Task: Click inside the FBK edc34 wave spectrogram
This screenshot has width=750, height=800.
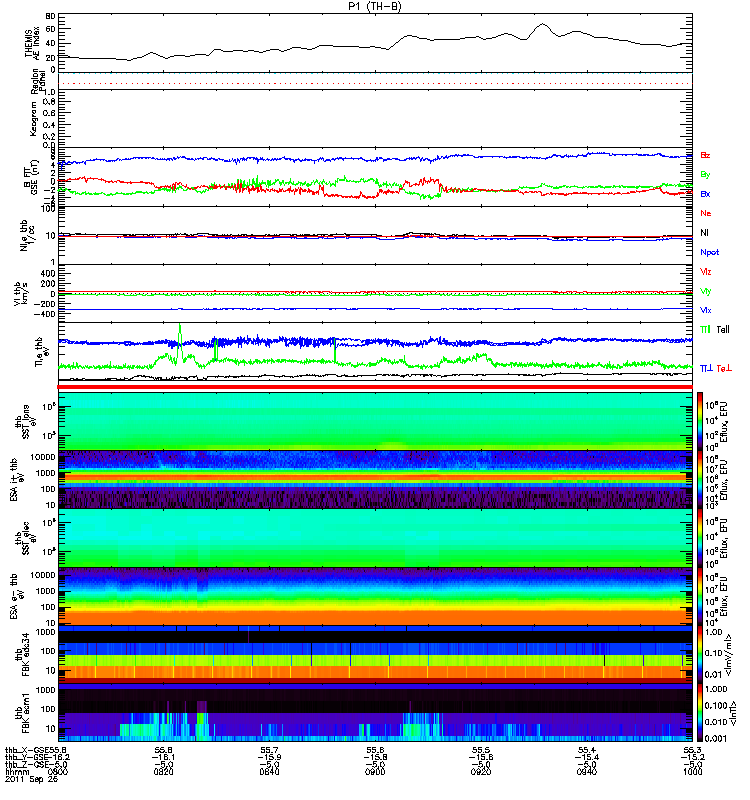Action: tap(375, 655)
